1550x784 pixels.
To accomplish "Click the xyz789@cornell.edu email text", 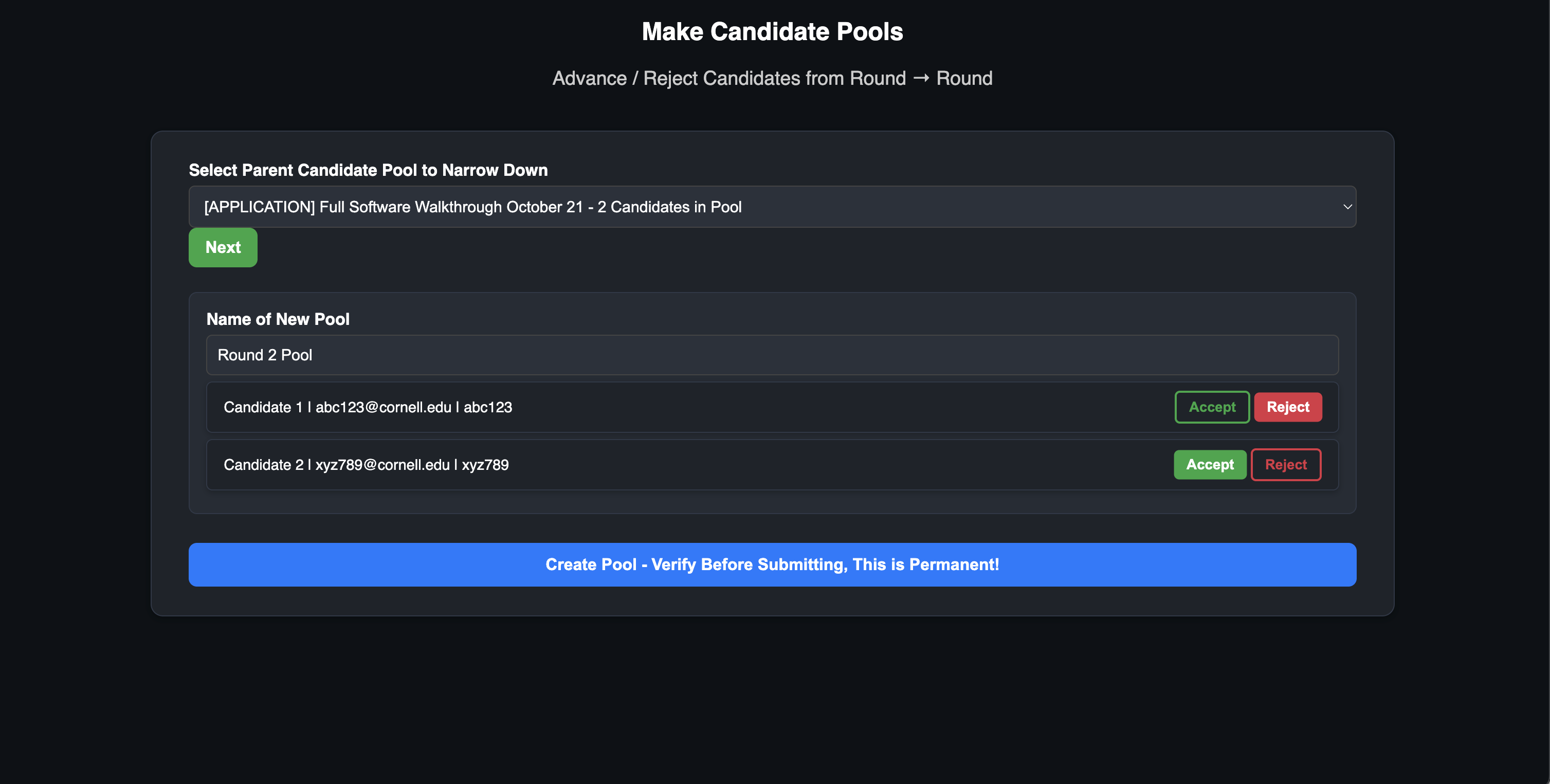I will [x=382, y=465].
